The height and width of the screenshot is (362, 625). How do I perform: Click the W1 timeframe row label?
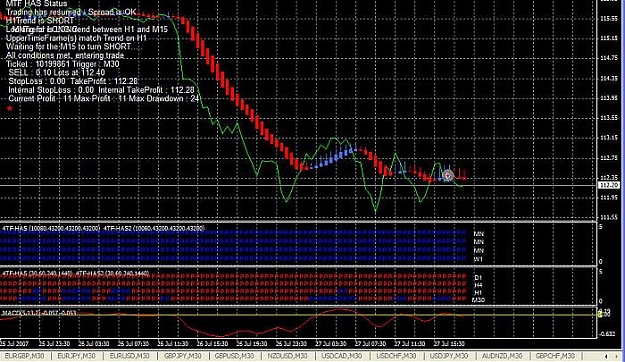point(478,259)
